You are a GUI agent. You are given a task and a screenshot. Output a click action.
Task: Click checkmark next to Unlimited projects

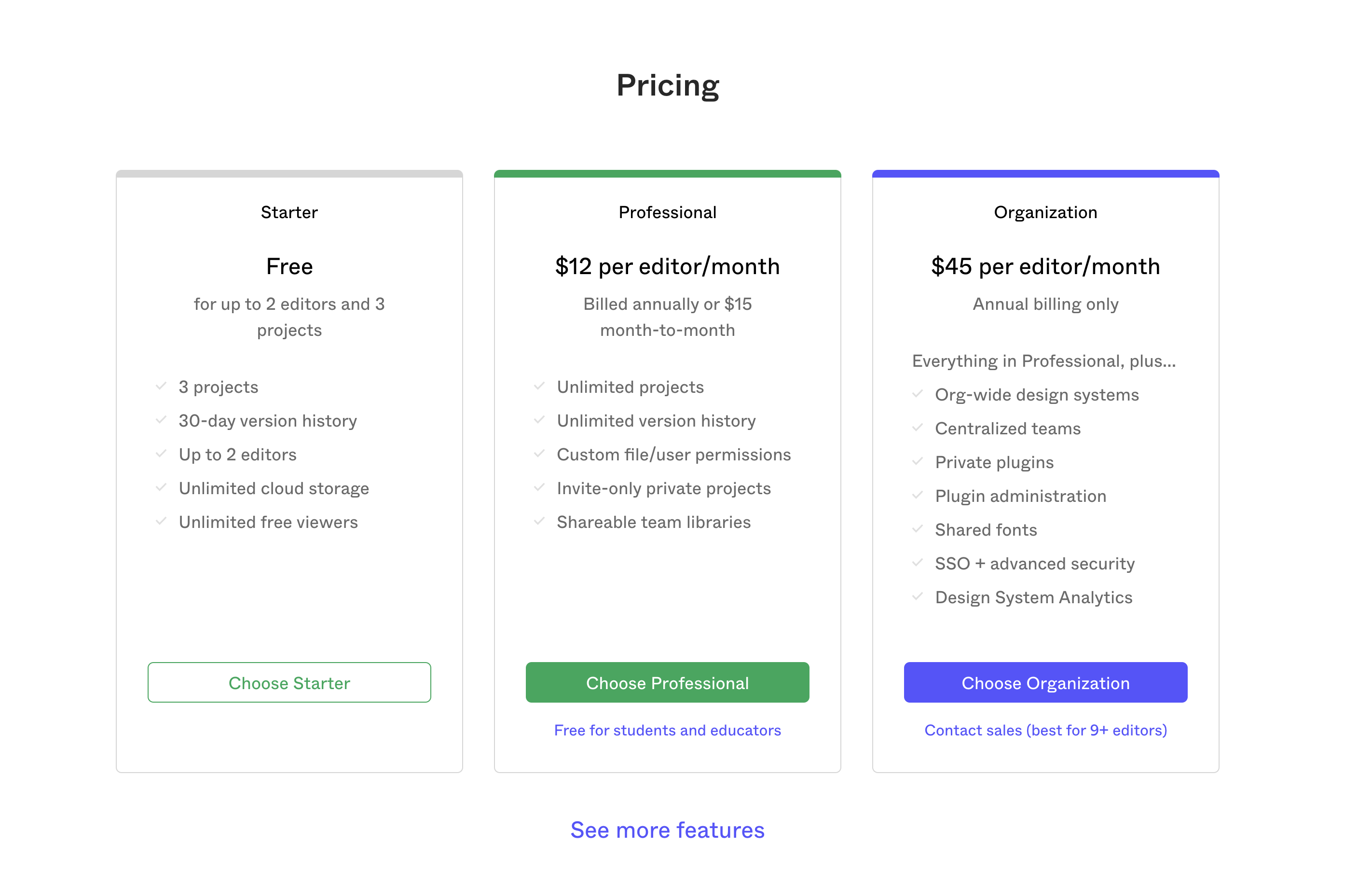coord(539,386)
